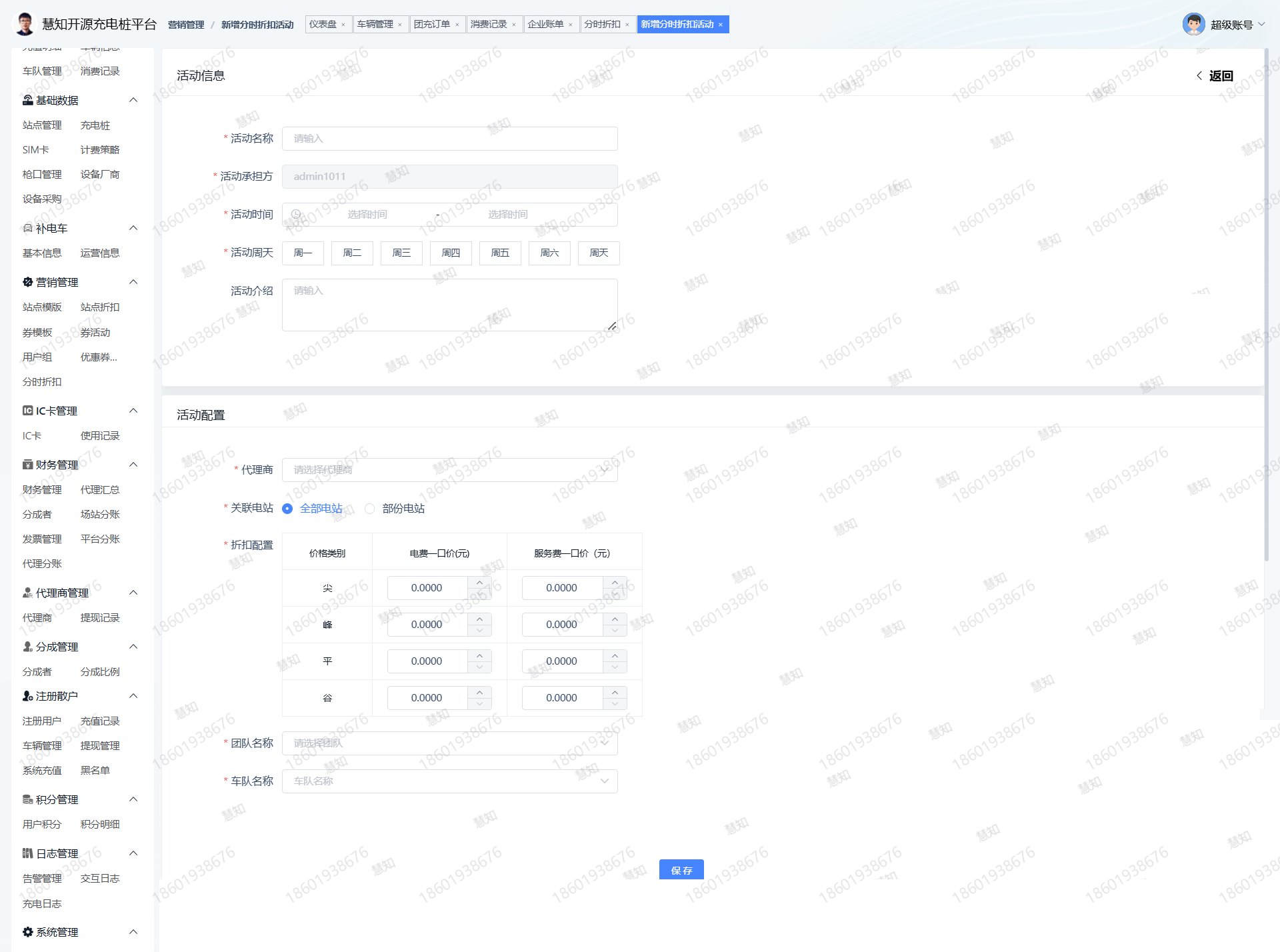Viewport: 1280px width, 952px height.
Task: Click the 营销管理 menu icon
Action: pyautogui.click(x=27, y=282)
